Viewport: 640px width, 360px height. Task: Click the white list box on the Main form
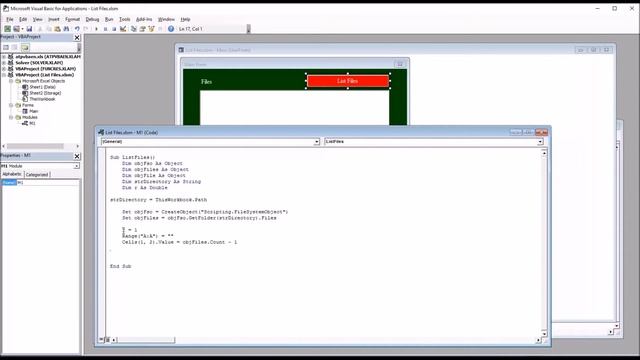point(294,108)
